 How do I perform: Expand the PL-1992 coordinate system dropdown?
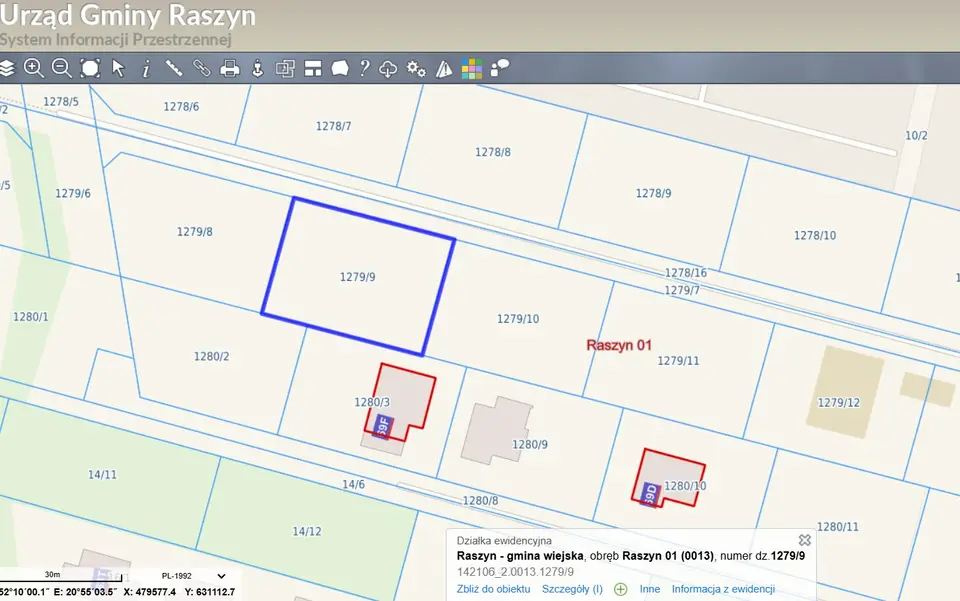pyautogui.click(x=222, y=576)
